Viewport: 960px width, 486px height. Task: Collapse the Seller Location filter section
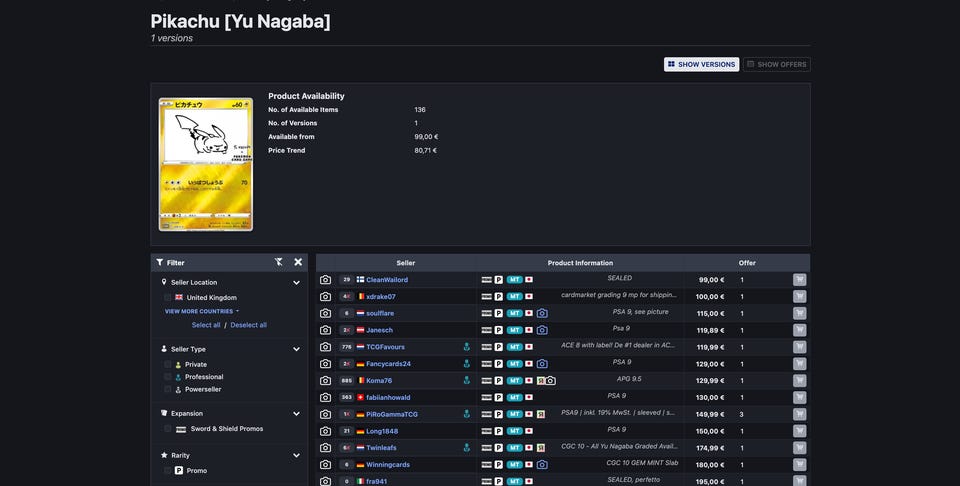[x=296, y=283]
